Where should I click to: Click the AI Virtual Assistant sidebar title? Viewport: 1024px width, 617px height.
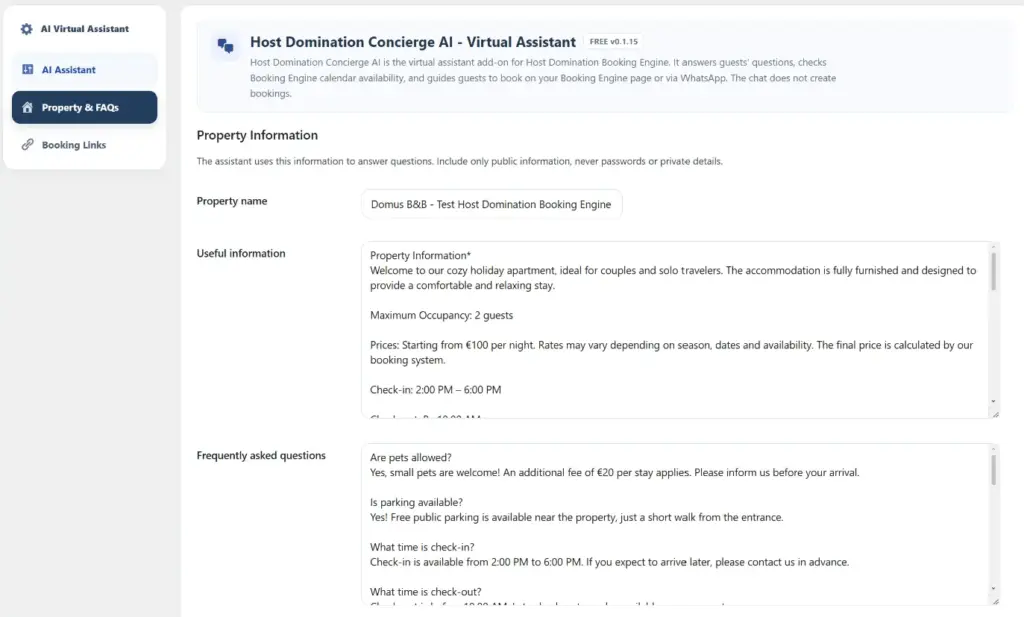[x=85, y=29]
